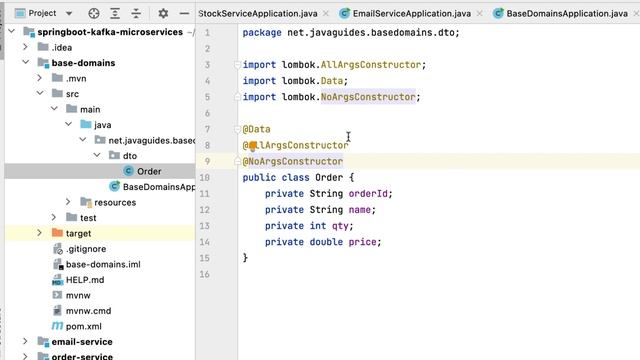Fold the import block at line 3
This screenshot has height=360, width=640.
point(237,64)
